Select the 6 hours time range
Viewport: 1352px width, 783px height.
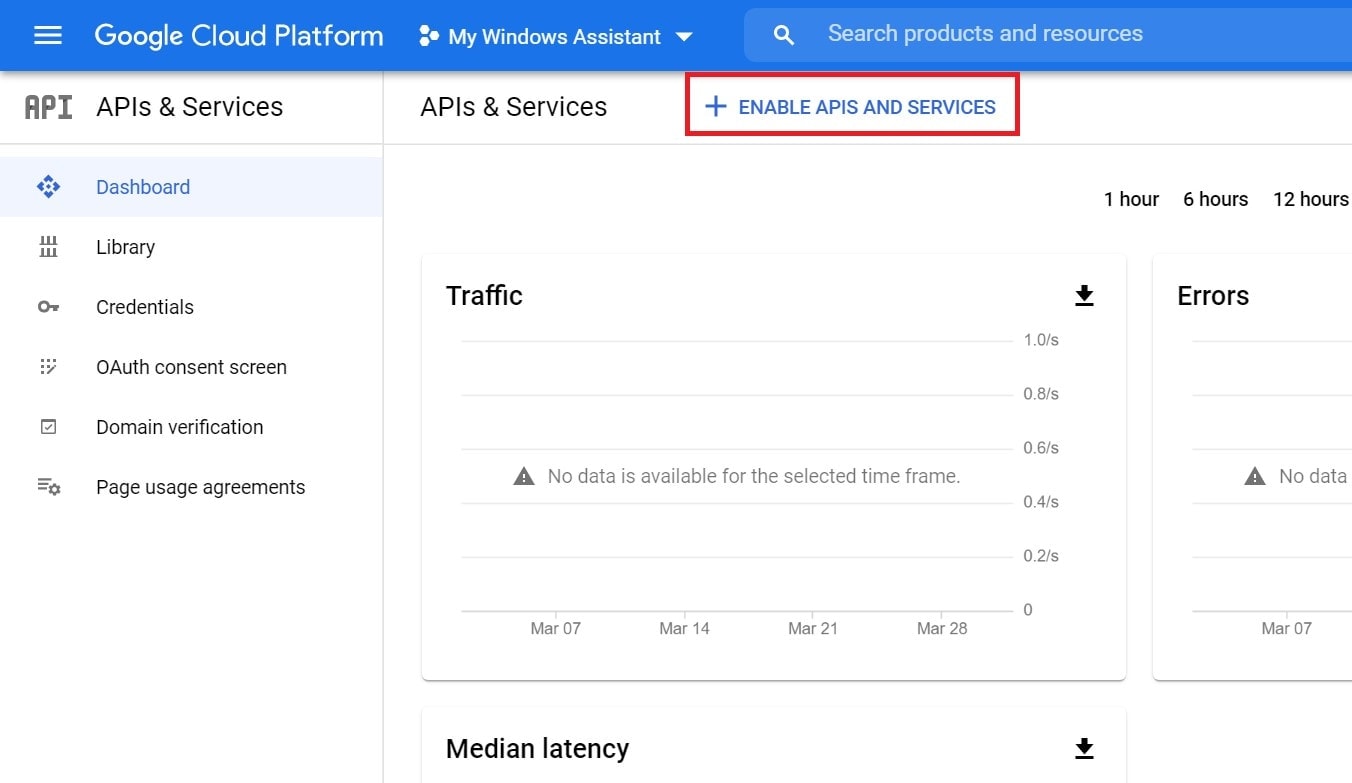tap(1215, 199)
